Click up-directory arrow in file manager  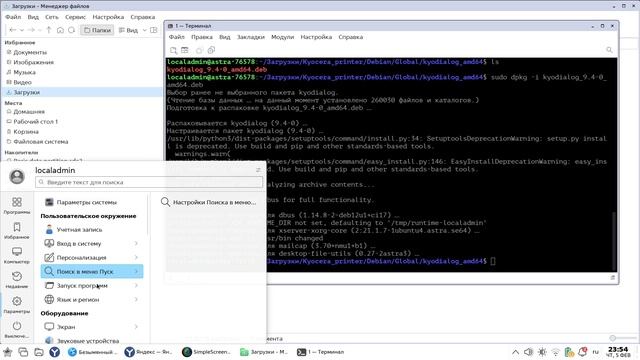pos(49,30)
